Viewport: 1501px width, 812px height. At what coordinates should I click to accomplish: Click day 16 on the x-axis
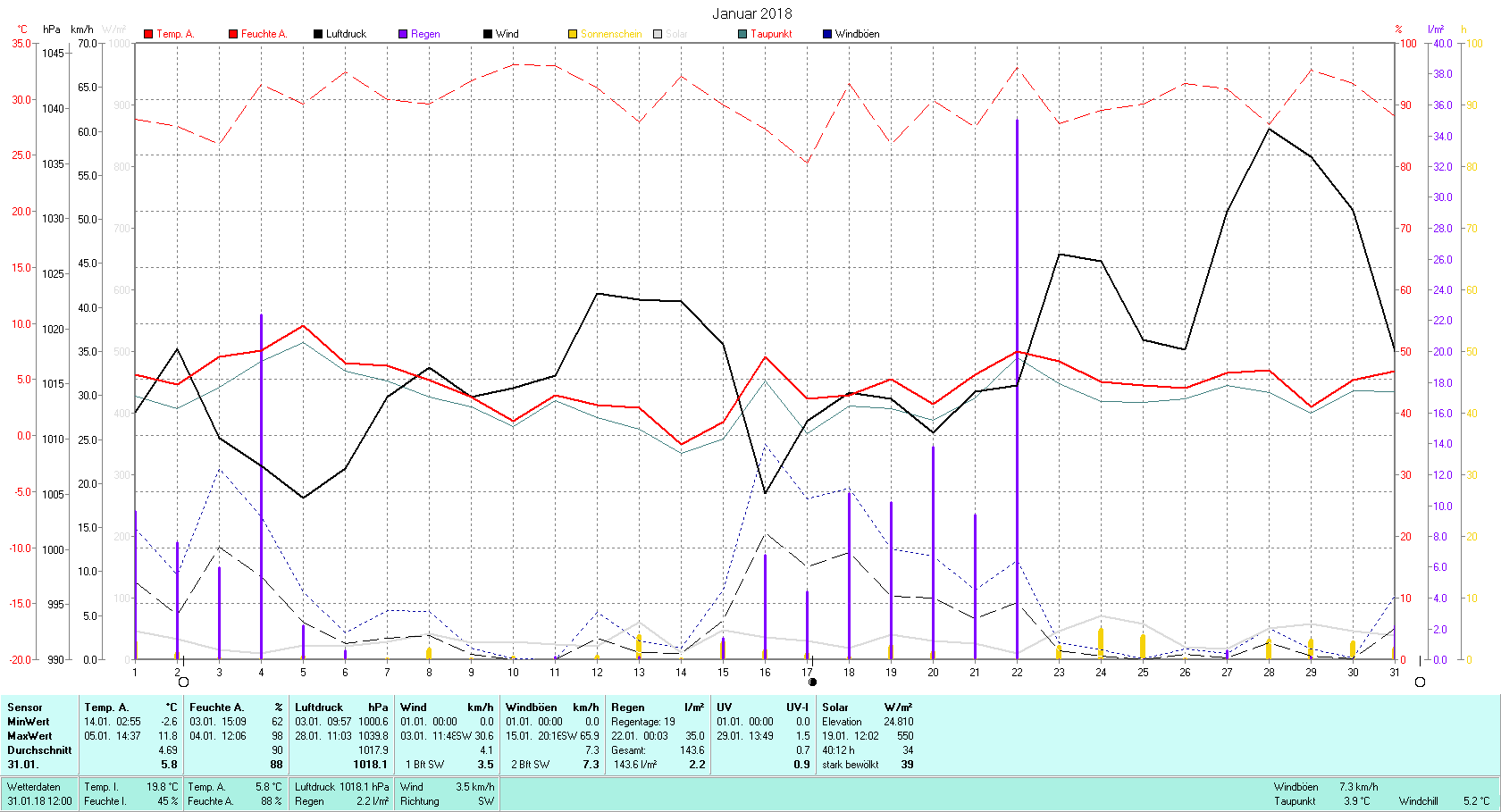click(x=765, y=673)
